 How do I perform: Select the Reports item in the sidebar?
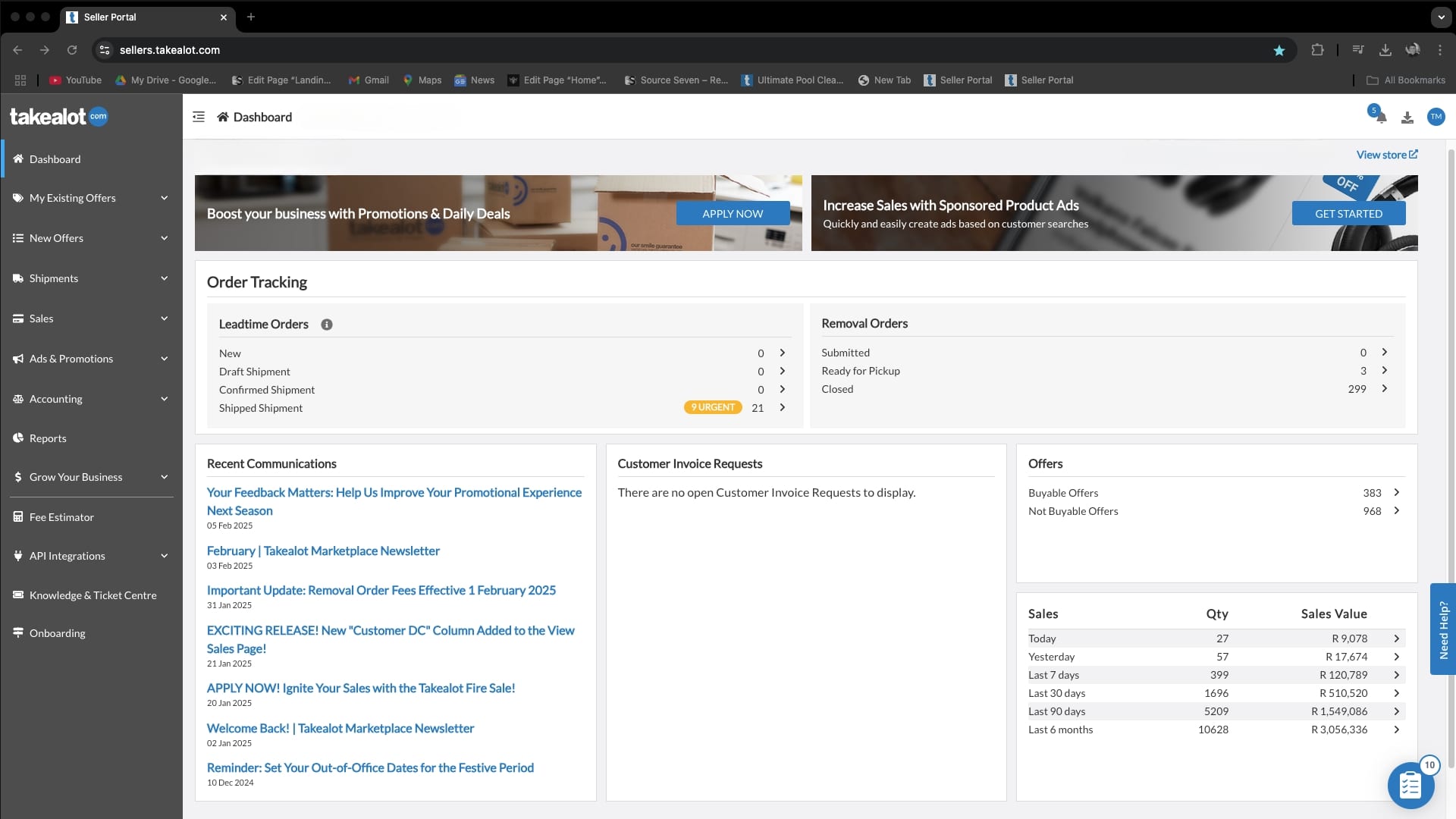pyautogui.click(x=47, y=438)
